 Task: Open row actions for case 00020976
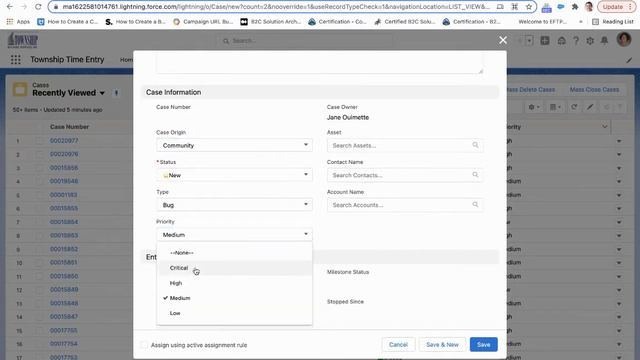(619, 154)
